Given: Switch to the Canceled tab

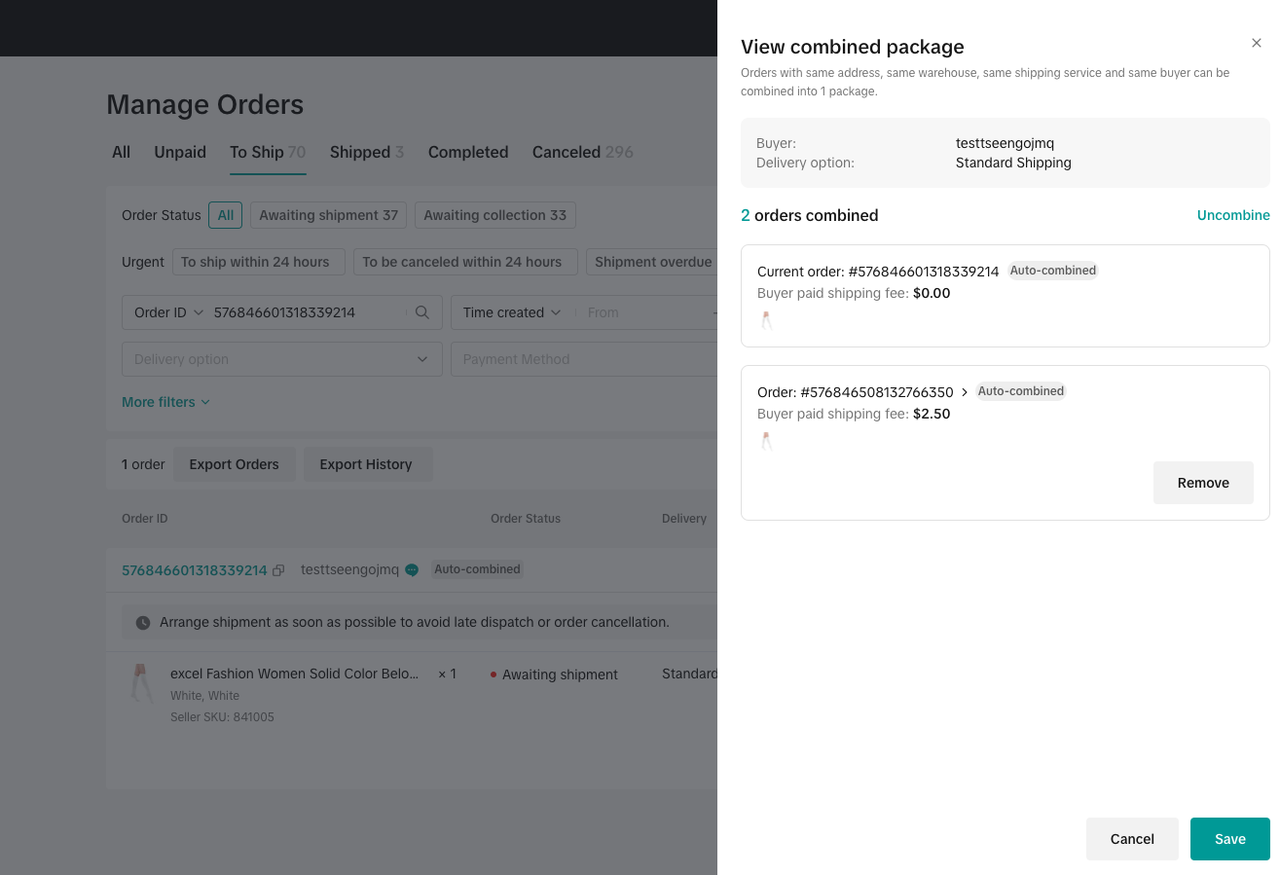Looking at the screenshot, I should pos(582,152).
